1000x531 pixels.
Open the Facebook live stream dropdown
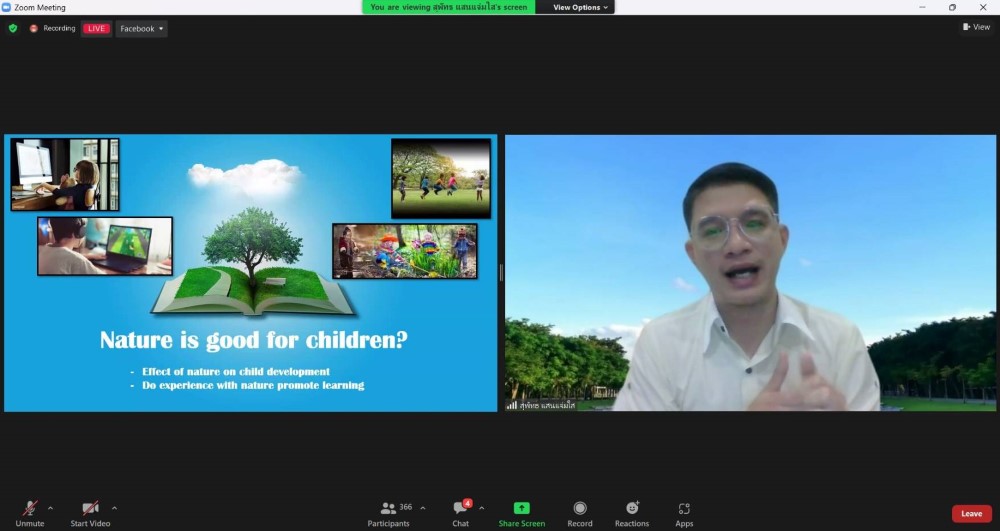pyautogui.click(x=141, y=28)
